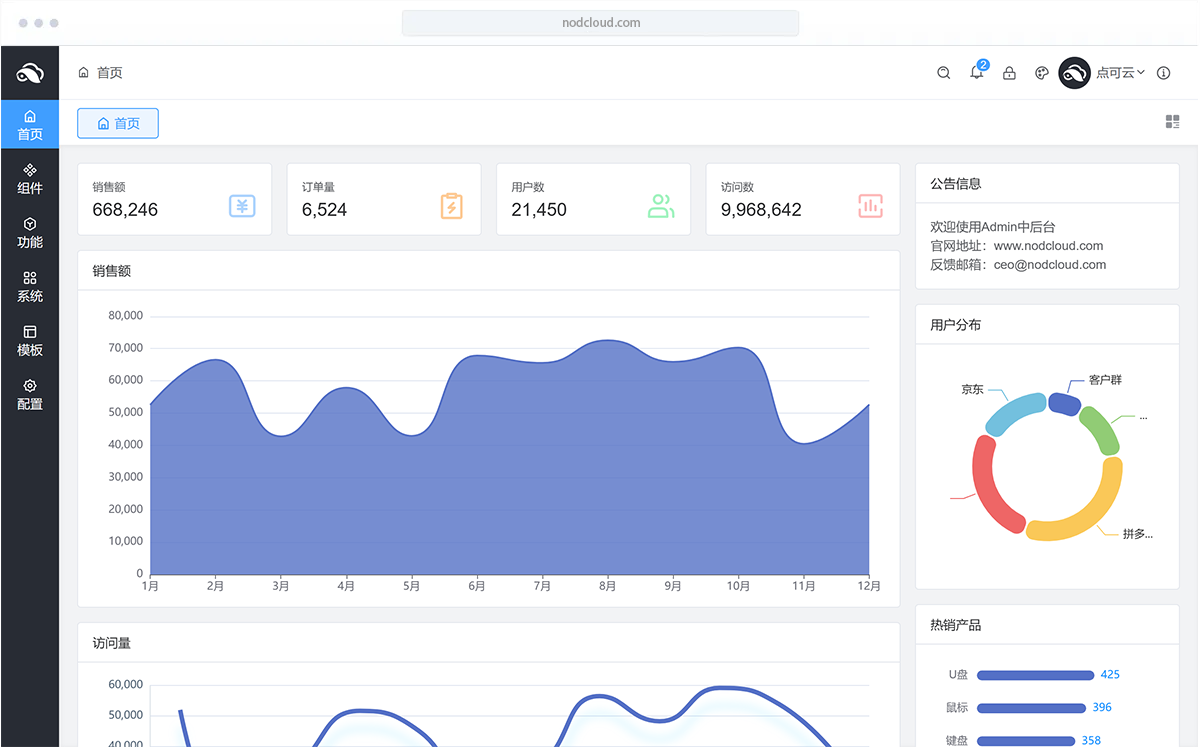1200x749 pixels.
Task: Expand the 组件 sidebar menu
Action: 30,178
